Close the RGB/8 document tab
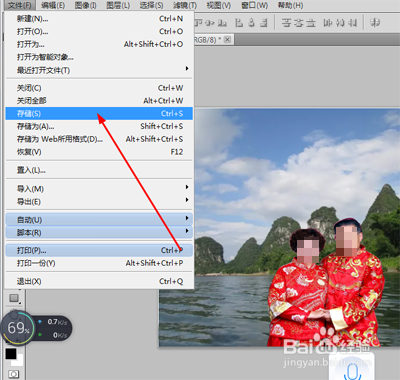The image size is (400, 380). 227,40
